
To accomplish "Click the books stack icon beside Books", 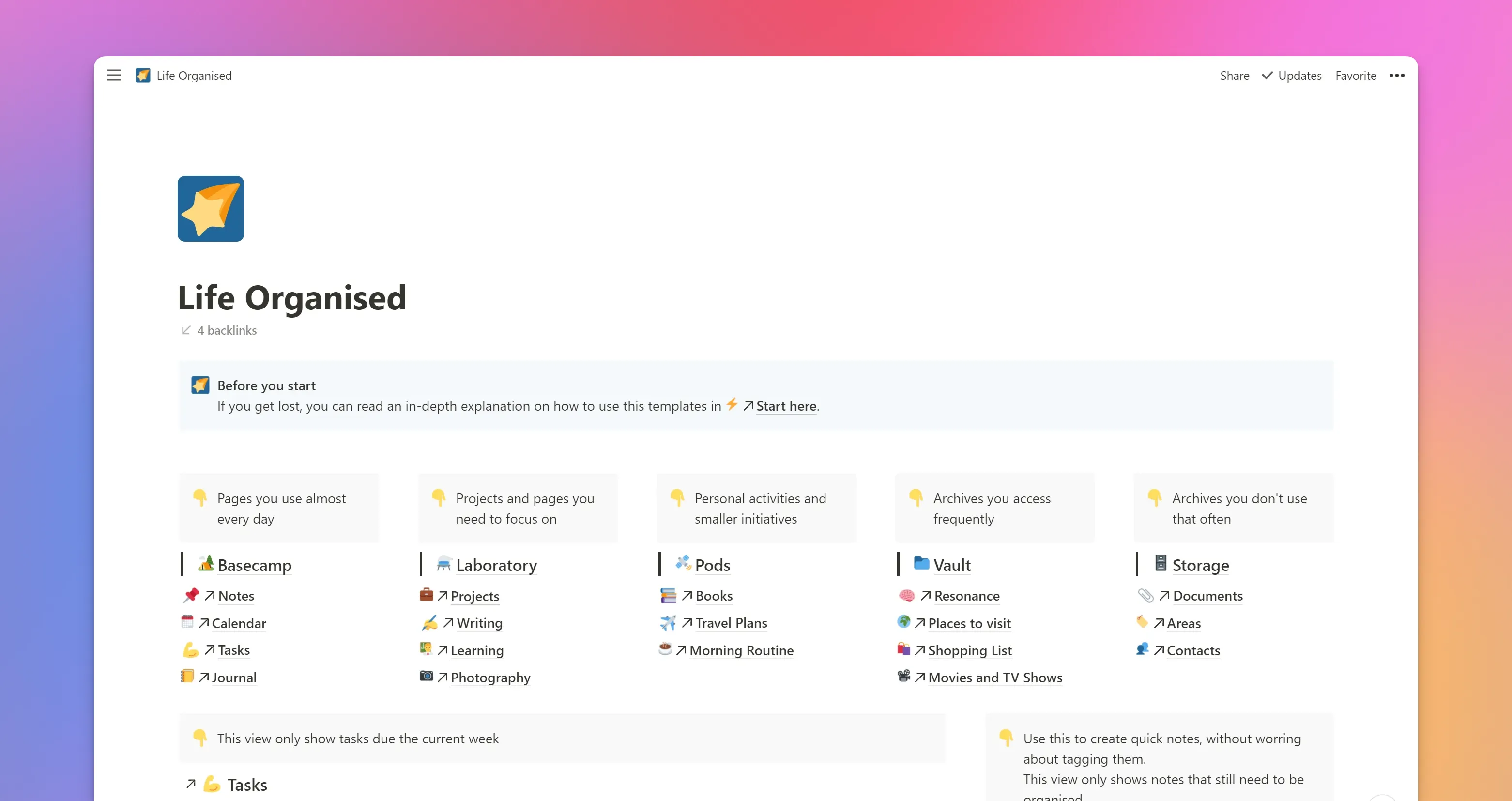I will click(x=668, y=596).
